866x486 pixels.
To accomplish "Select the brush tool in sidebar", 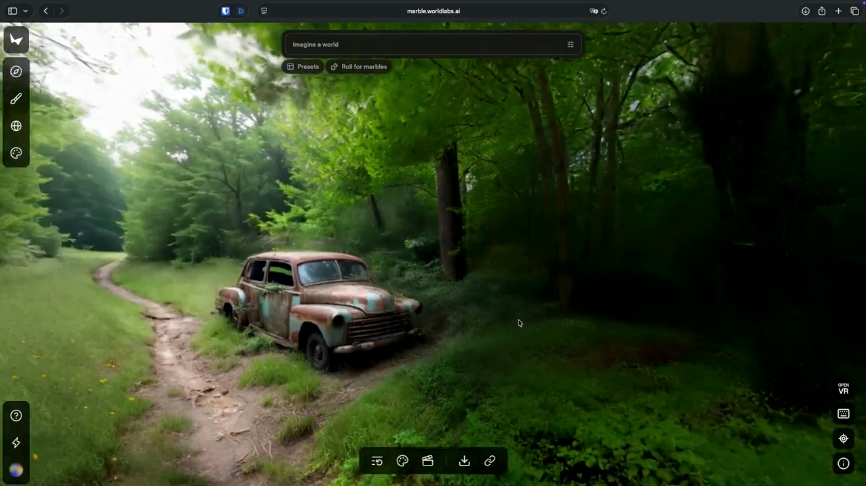I will (16, 98).
